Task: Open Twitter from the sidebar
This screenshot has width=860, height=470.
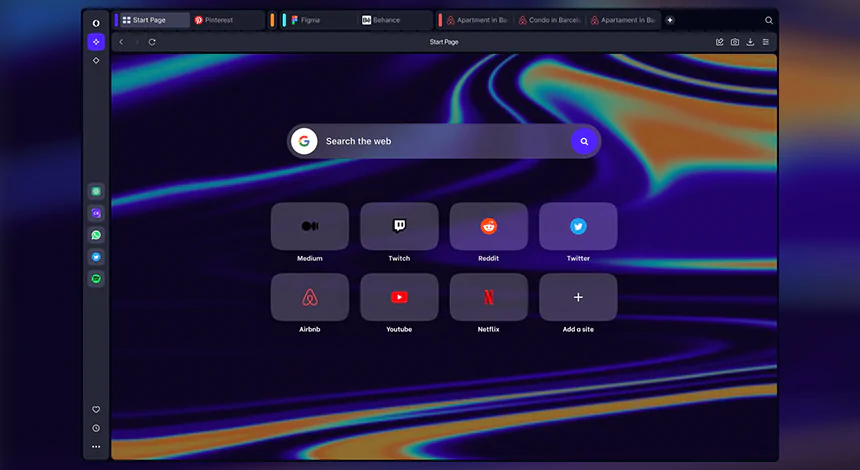Action: point(96,257)
